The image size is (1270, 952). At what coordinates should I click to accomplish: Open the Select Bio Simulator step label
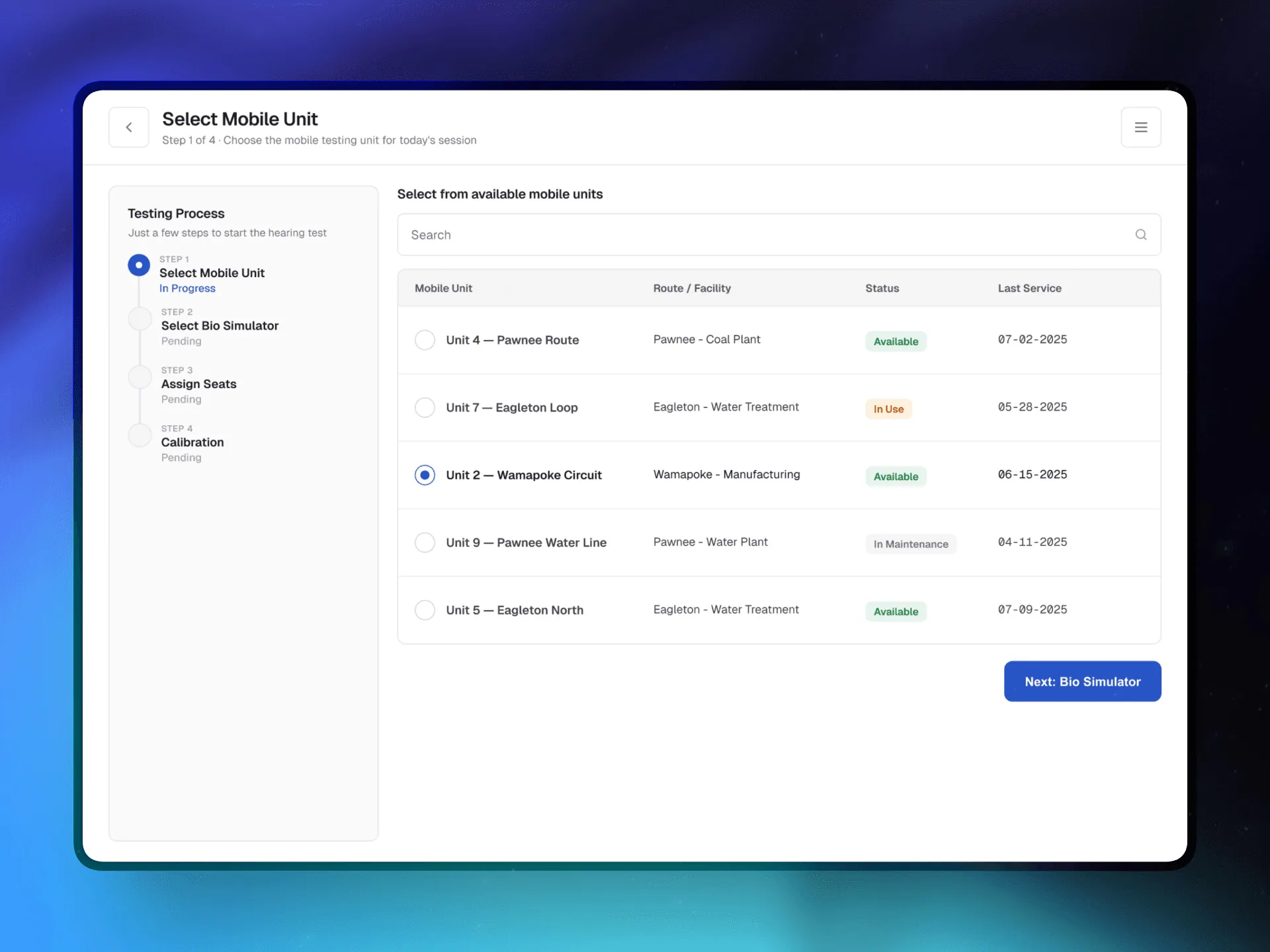pos(220,326)
